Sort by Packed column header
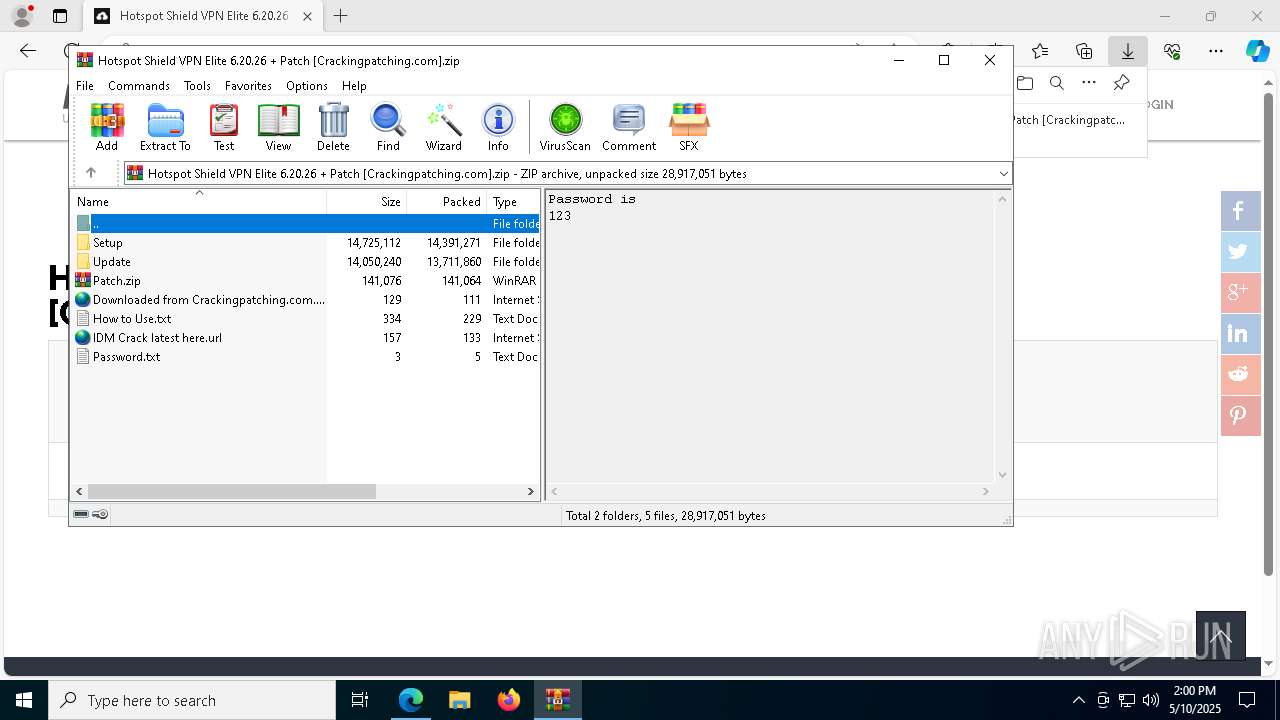This screenshot has height=720, width=1280. pyautogui.click(x=446, y=201)
